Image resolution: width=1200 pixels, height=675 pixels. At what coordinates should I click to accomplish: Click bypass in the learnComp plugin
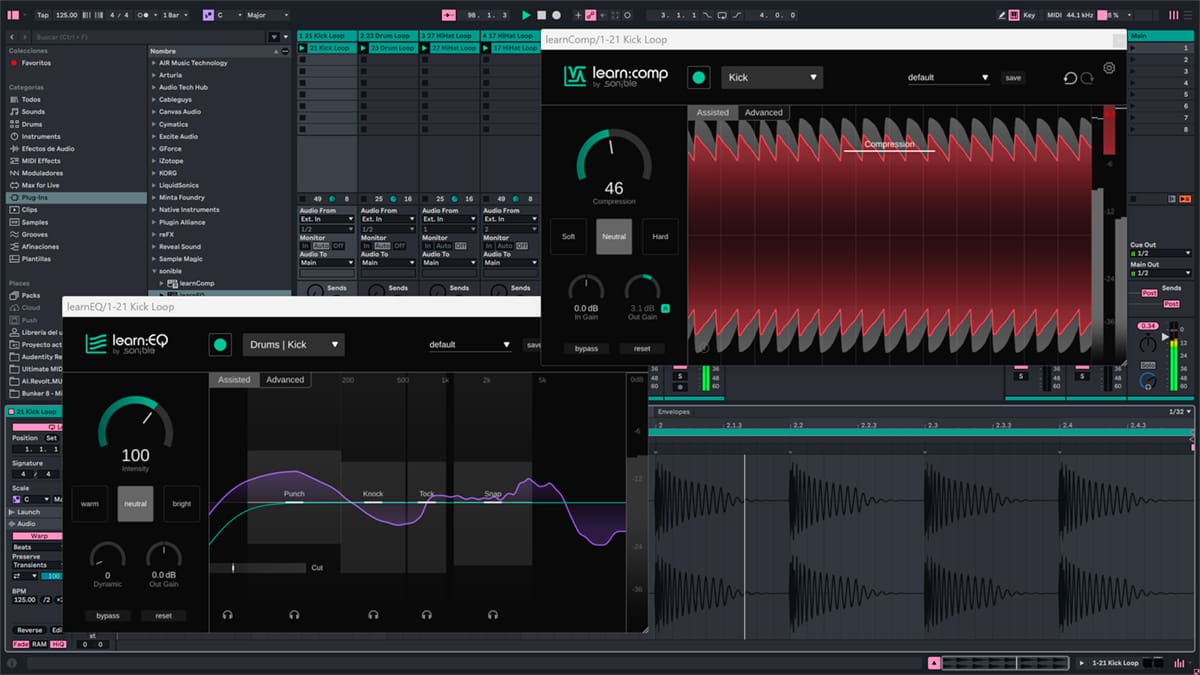click(586, 349)
